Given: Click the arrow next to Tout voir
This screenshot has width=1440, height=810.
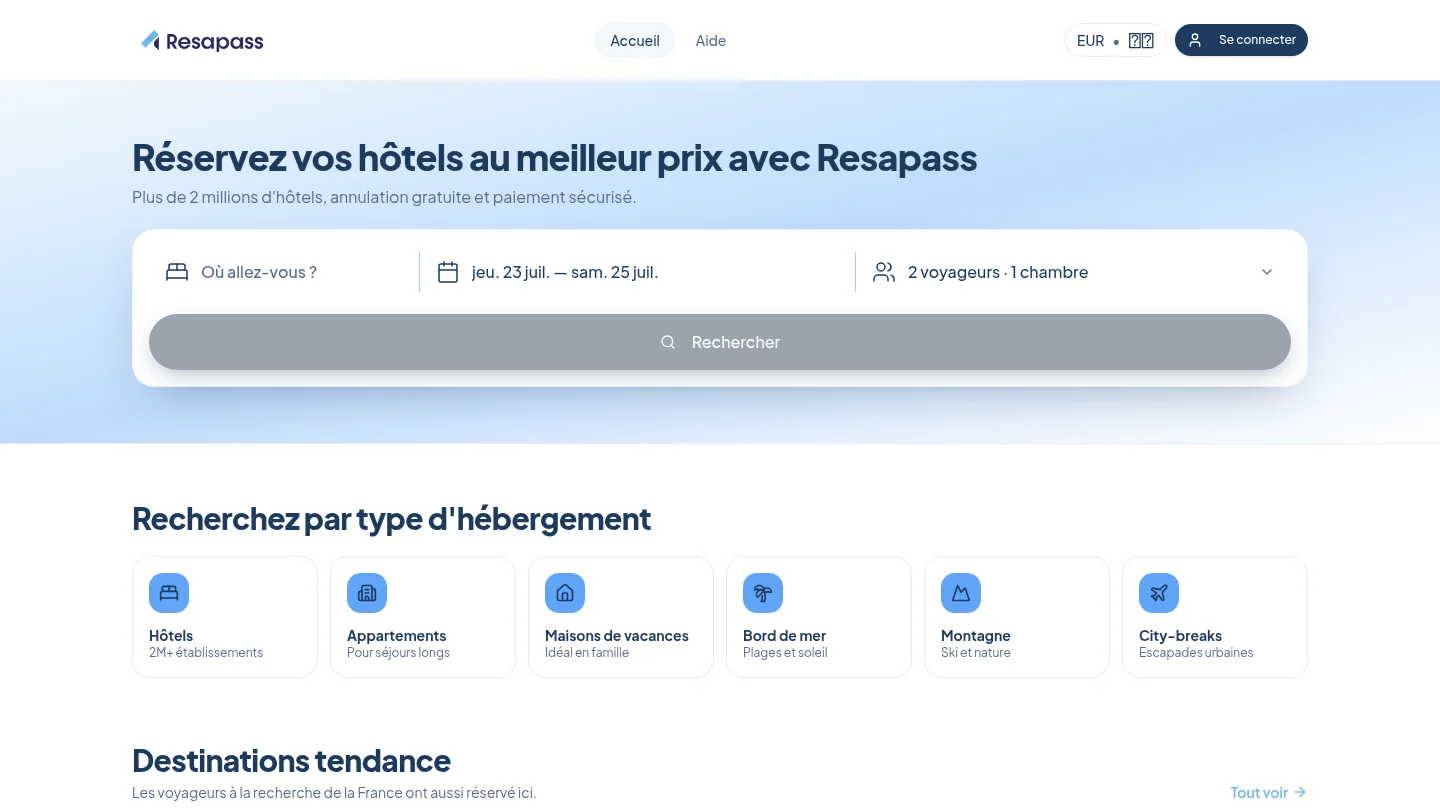Looking at the screenshot, I should point(1300,793).
